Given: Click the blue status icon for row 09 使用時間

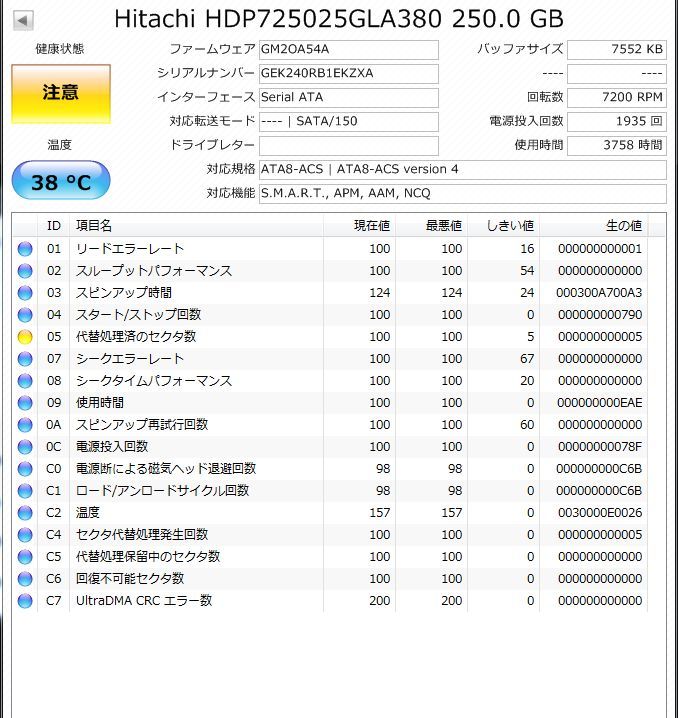Looking at the screenshot, I should (x=25, y=403).
